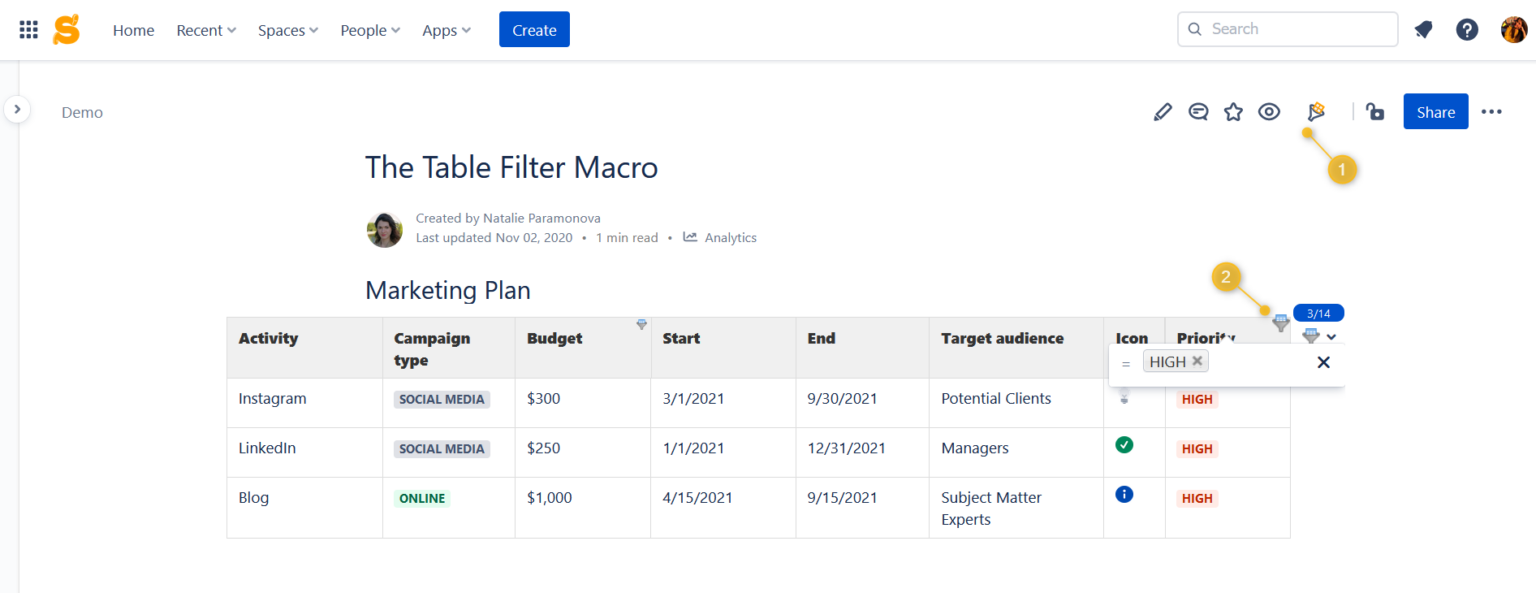Open the app switcher grid icon

[x=29, y=30]
